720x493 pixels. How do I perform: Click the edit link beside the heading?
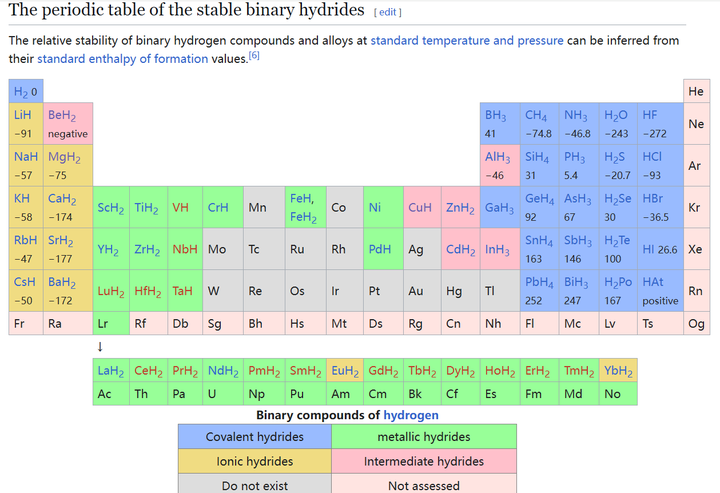pos(388,12)
